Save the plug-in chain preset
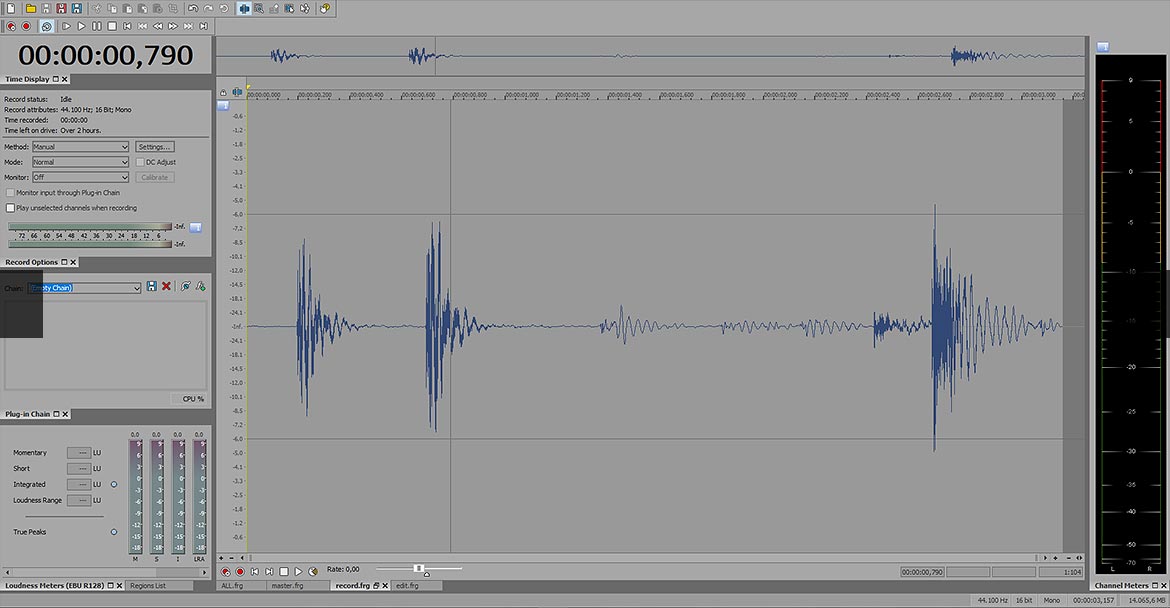 [151, 287]
